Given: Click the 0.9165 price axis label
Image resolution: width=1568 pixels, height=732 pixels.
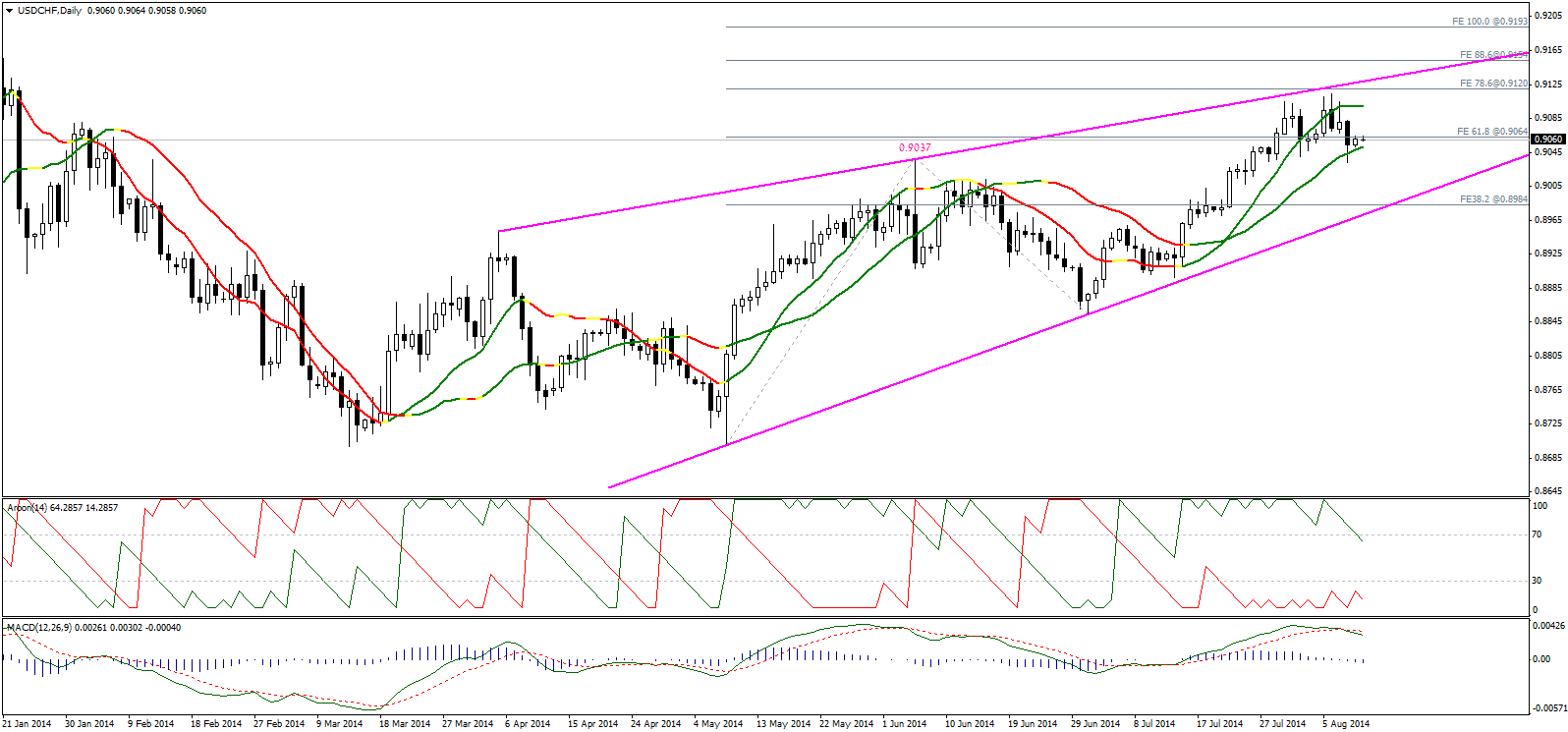Looking at the screenshot, I should pos(1549,50).
